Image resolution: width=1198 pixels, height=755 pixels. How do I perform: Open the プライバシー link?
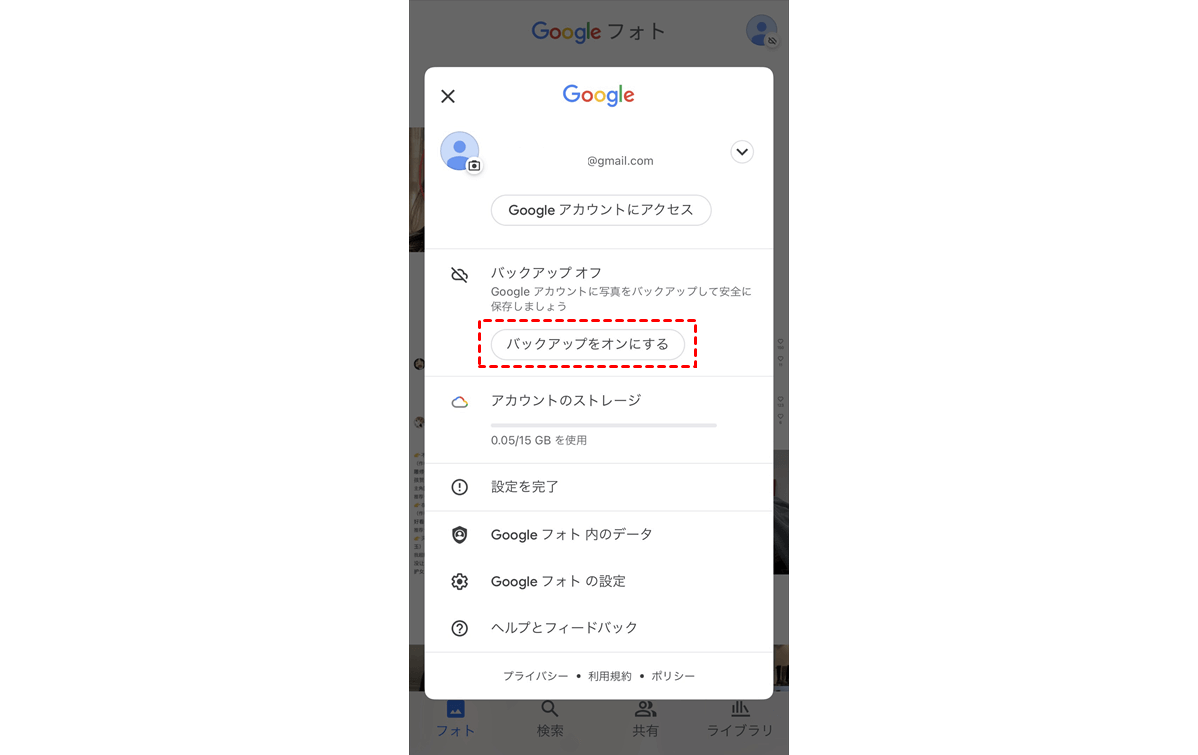(536, 676)
